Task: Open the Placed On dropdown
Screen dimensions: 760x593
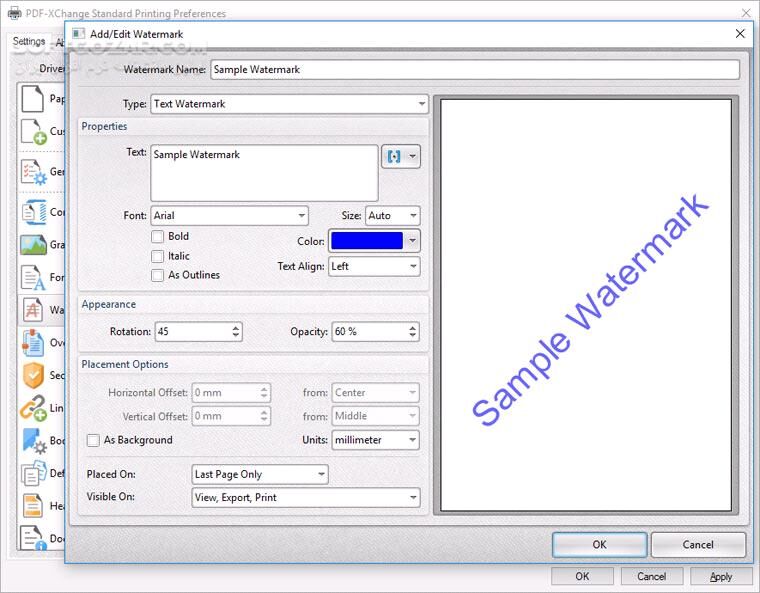Action: click(x=259, y=474)
